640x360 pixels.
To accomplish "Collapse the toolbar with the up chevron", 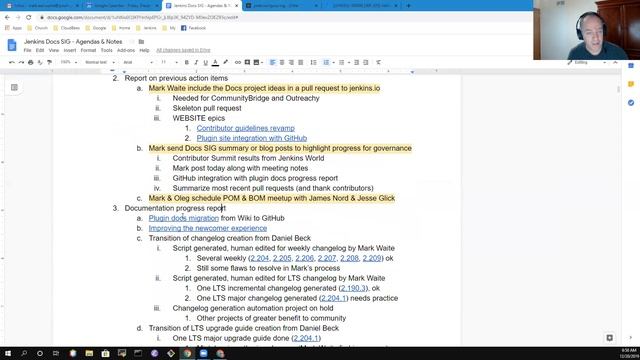I will click(x=615, y=62).
